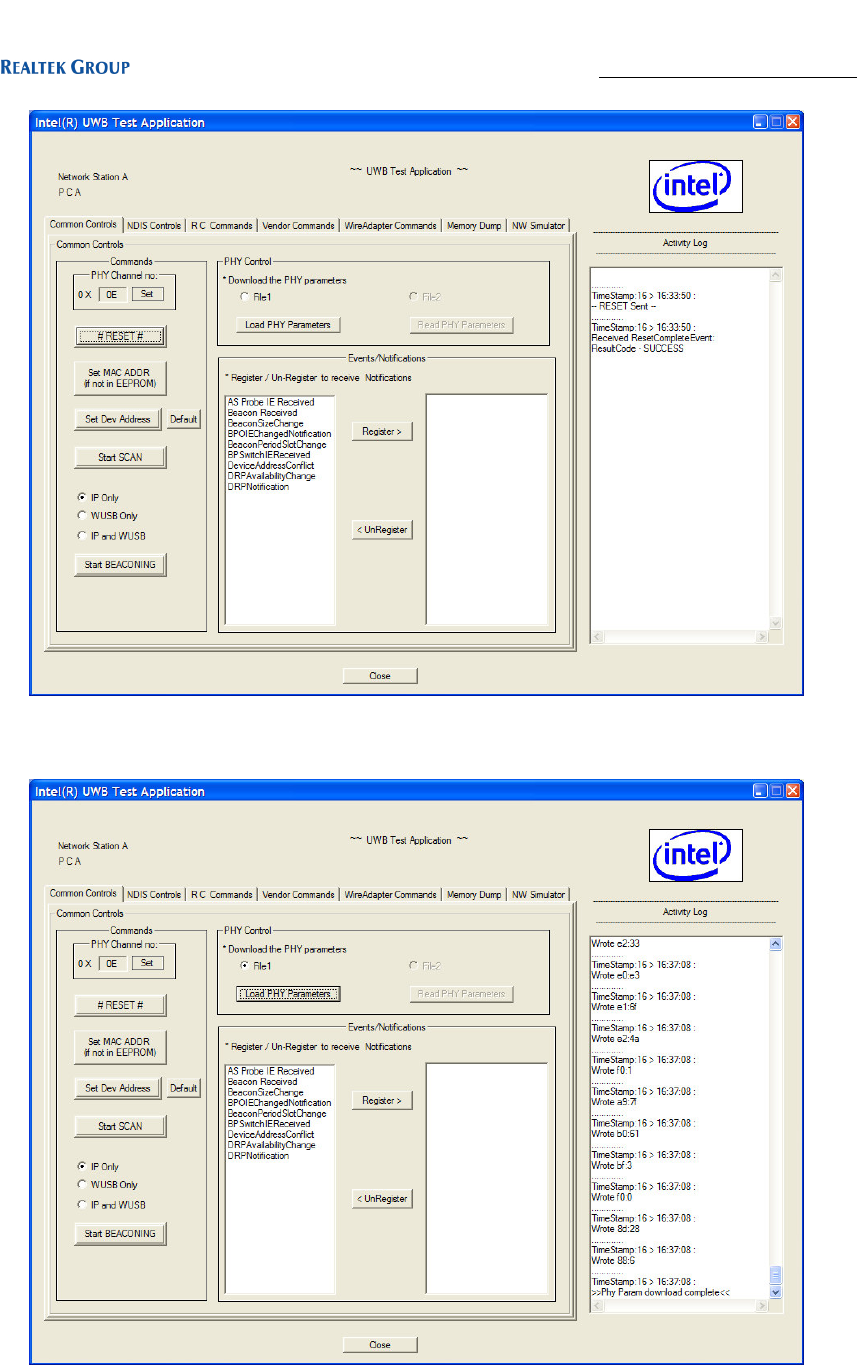857x1365 pixels.
Task: Choose File1 radio in upper window's PHY Control
Action: (x=257, y=297)
